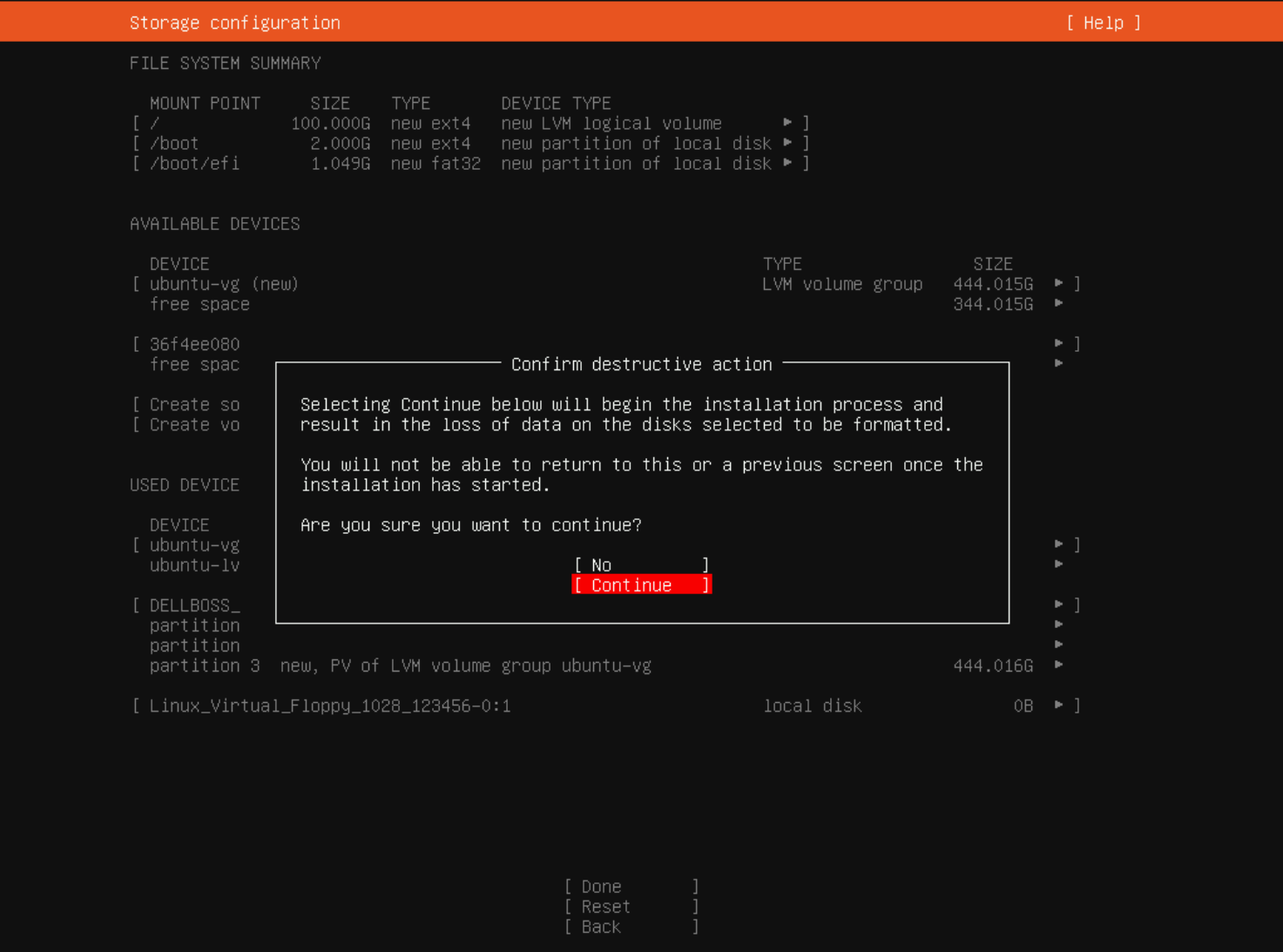Expand options for the /boot/efi partition
Viewport: 1283px width, 952px height.
tap(788, 163)
